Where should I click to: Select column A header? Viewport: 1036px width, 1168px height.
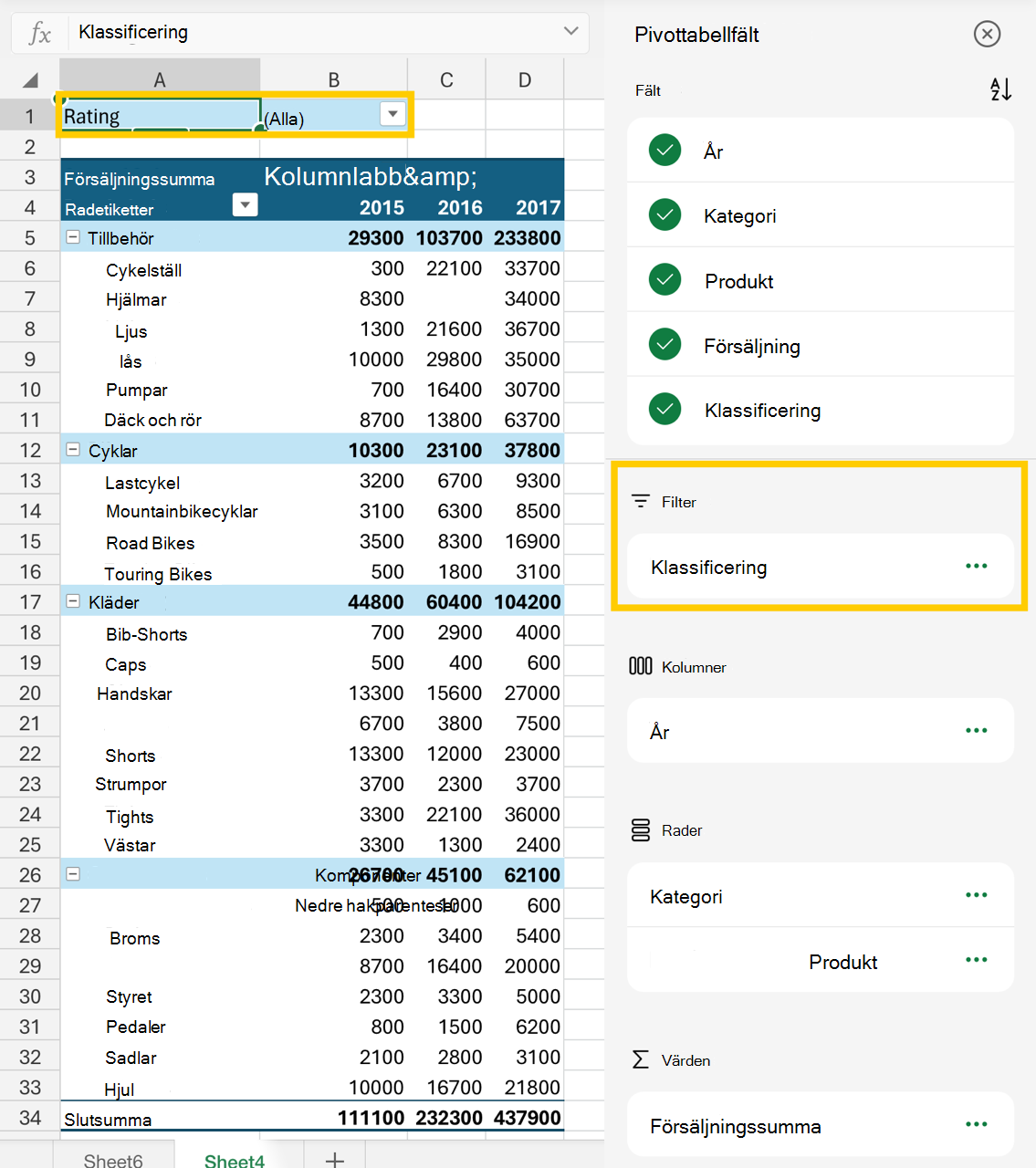[x=160, y=79]
